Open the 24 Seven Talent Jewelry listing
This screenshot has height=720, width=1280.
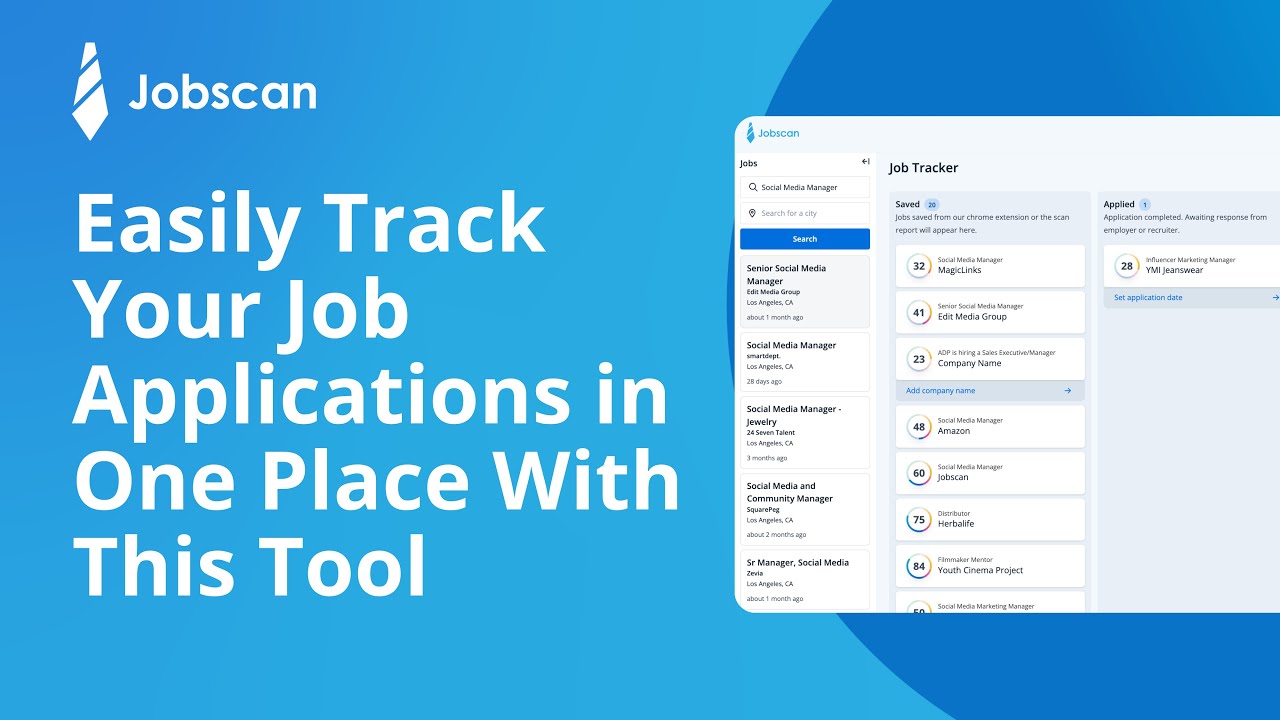[805, 432]
